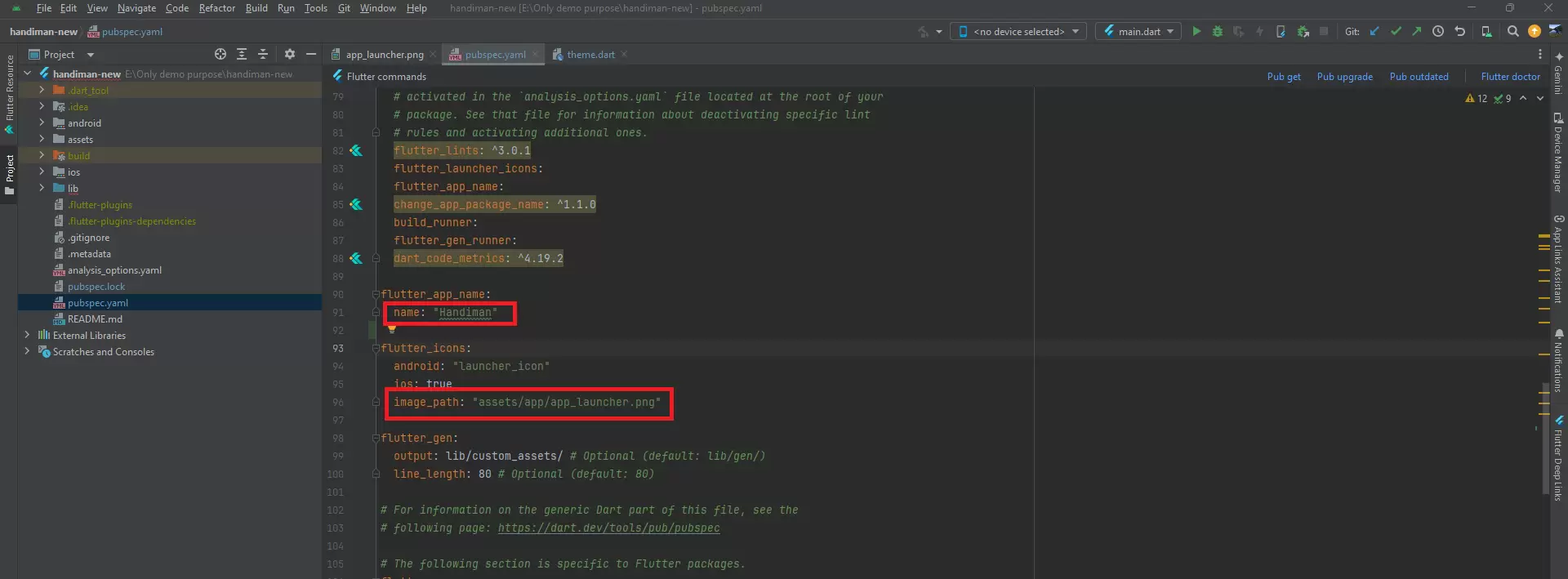Select analysis_options.yaml in the project tree
Image resolution: width=1568 pixels, height=579 pixels.
[114, 270]
